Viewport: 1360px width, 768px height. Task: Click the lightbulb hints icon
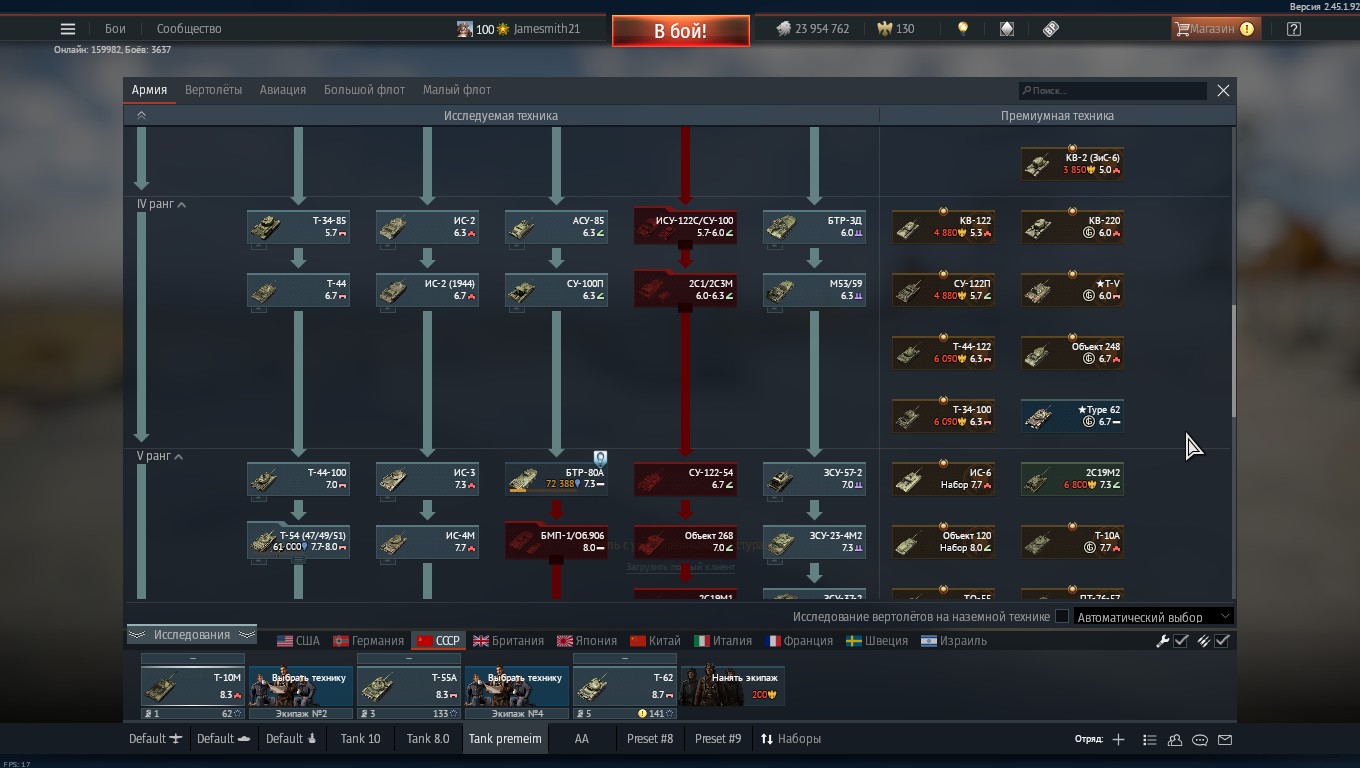[x=963, y=29]
